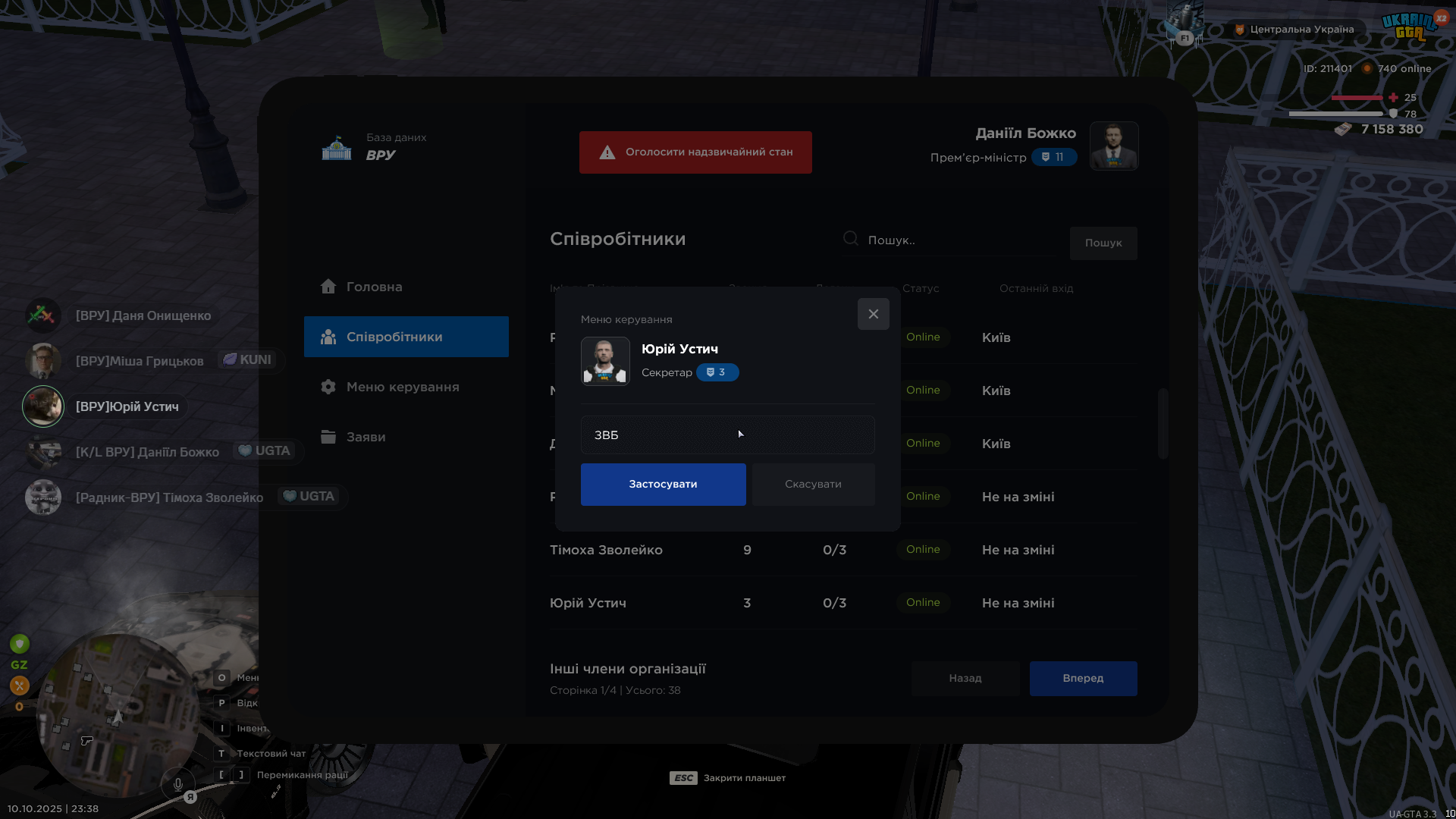Screen dimensions: 1456x819
Task: Click the Сторінка 1/4 page counter text
Action: pyautogui.click(x=615, y=690)
